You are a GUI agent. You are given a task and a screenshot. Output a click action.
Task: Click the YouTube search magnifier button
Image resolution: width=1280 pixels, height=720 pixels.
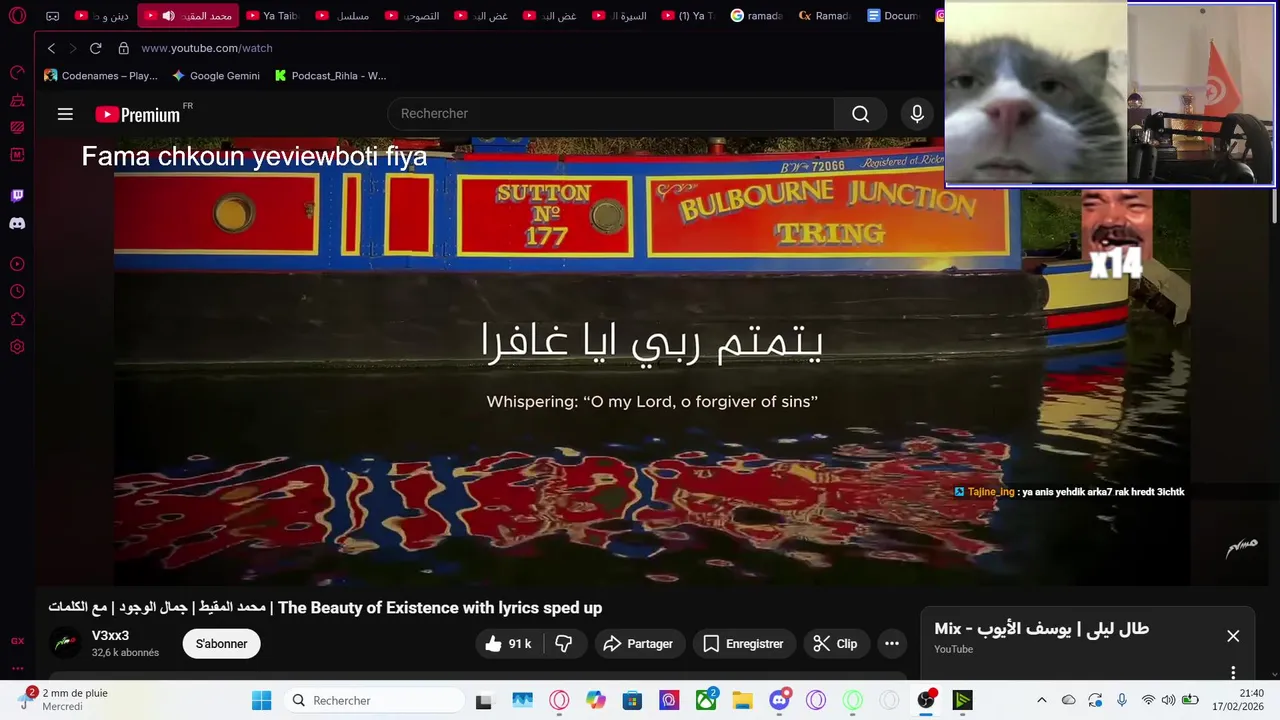(860, 114)
